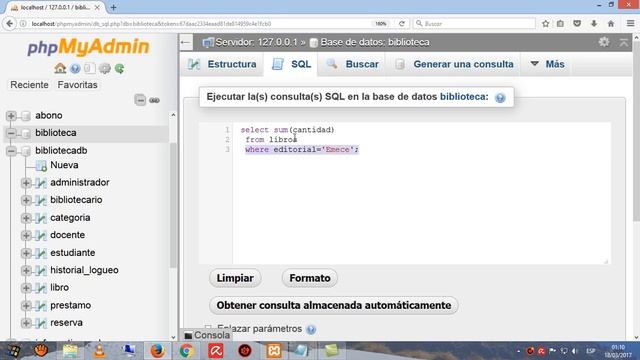Viewport: 640px width, 360px height.
Task: Collapse the biblioteca database
Action: pos(11,133)
